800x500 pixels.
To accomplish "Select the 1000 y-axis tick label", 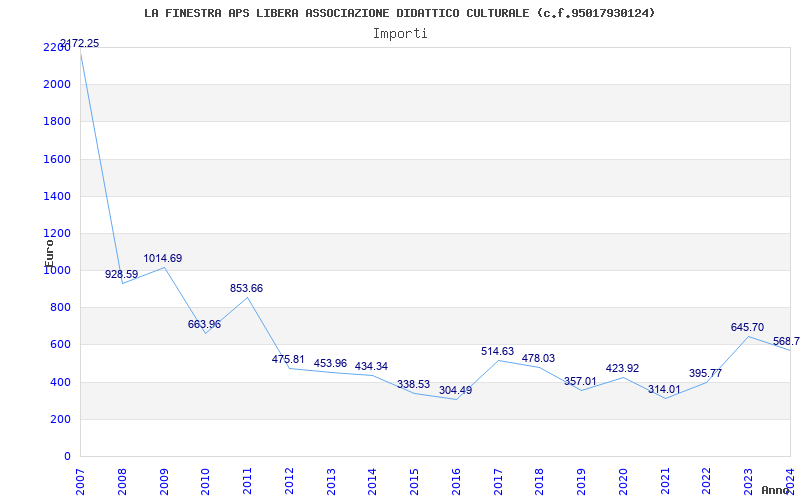I will pos(57,270).
